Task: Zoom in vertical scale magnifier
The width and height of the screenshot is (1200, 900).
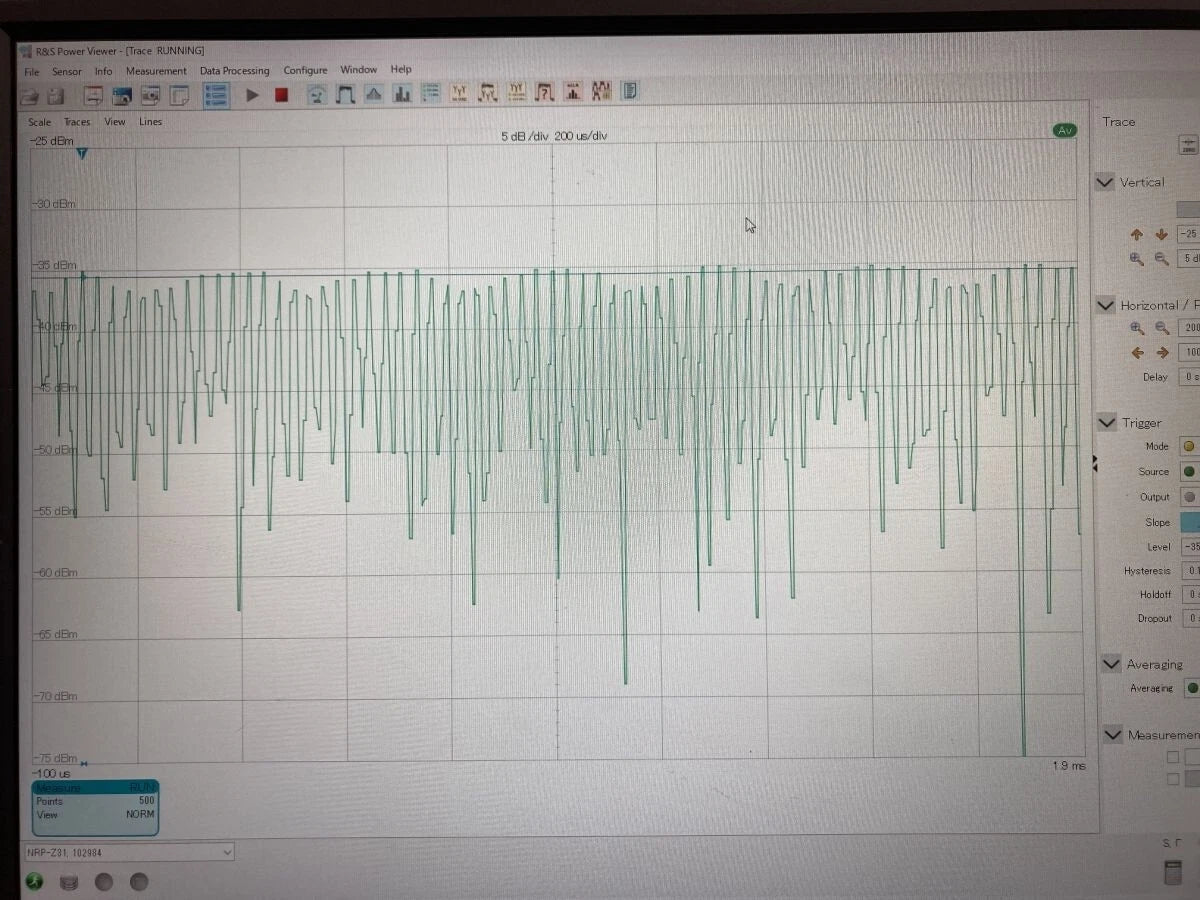Action: coord(1136,258)
